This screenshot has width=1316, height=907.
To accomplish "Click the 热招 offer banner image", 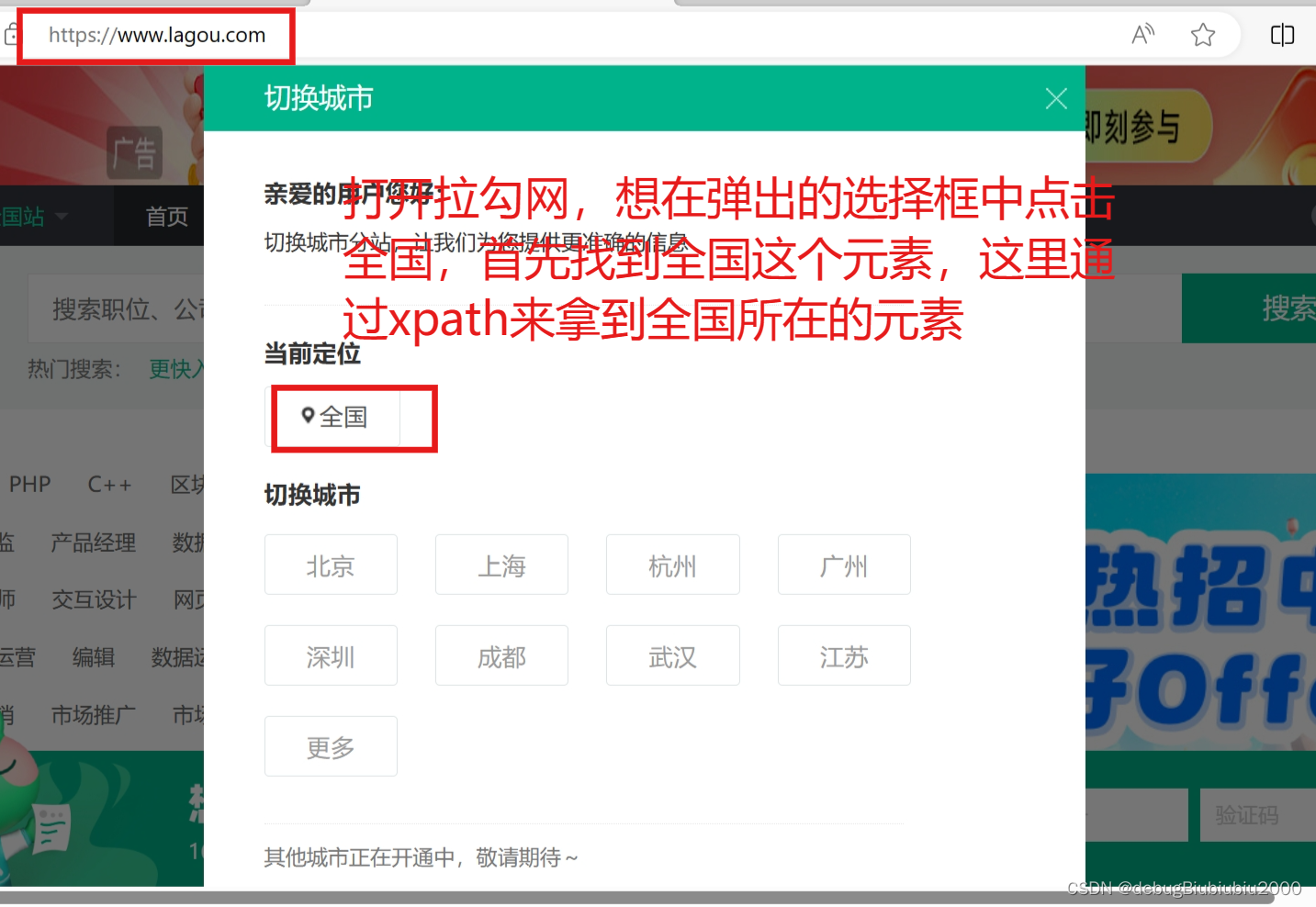I will [1200, 612].
